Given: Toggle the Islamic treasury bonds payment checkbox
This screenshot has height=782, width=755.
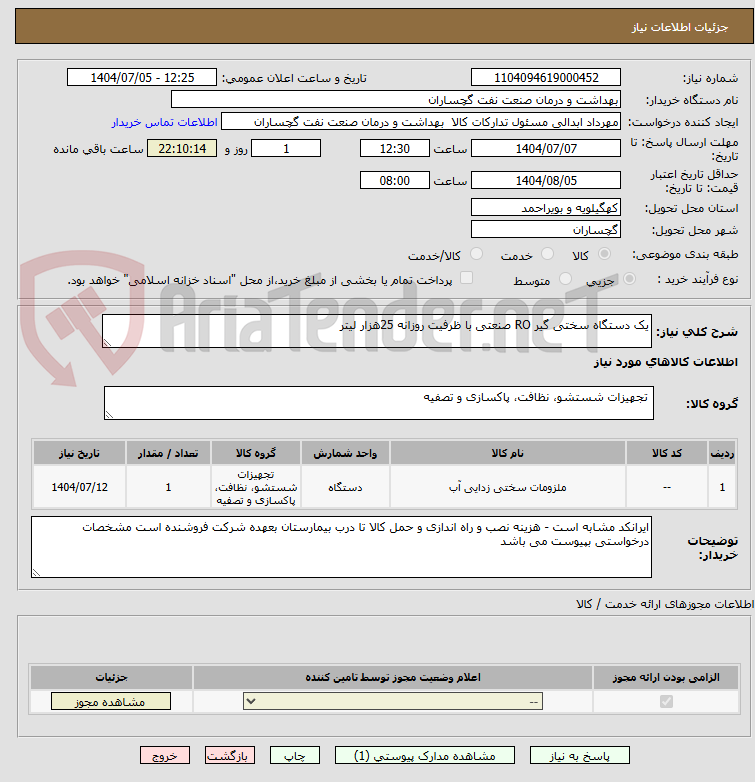Looking at the screenshot, I should pyautogui.click(x=466, y=279).
